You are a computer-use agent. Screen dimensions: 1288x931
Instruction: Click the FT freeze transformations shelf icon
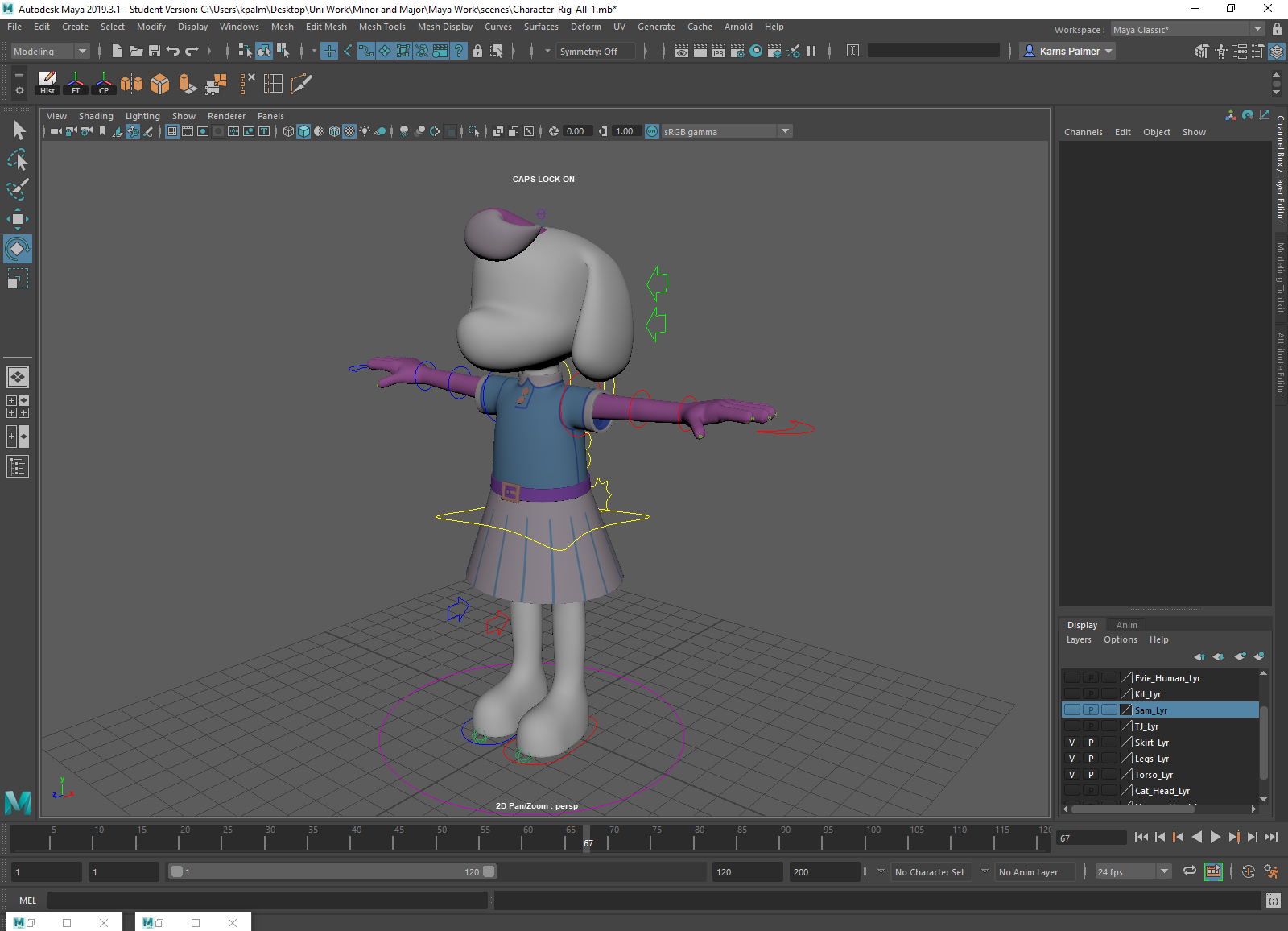pos(76,84)
